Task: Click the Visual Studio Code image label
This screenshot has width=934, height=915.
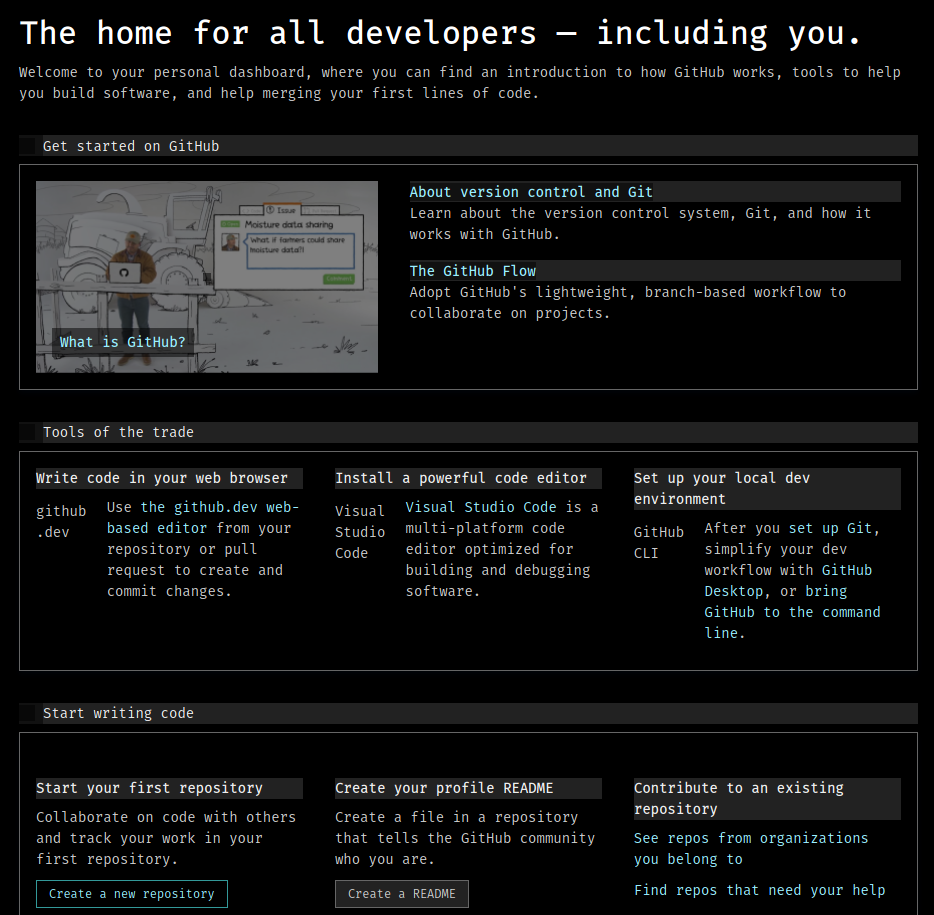Action: click(360, 532)
